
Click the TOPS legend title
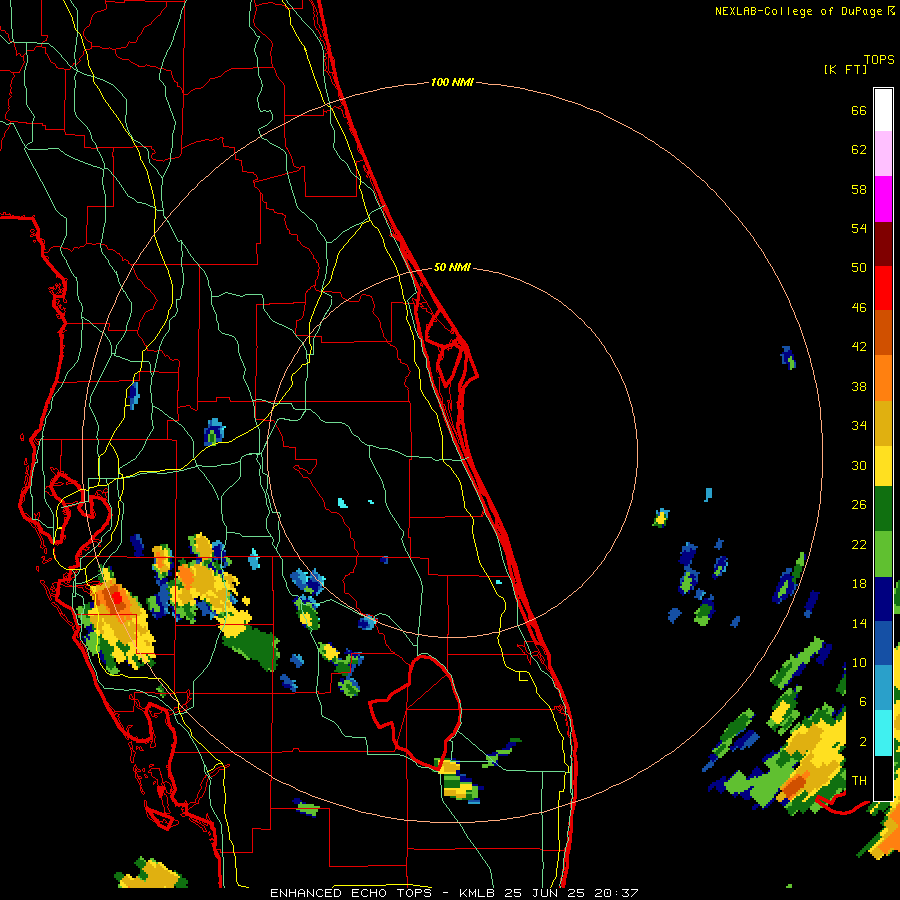point(879,60)
